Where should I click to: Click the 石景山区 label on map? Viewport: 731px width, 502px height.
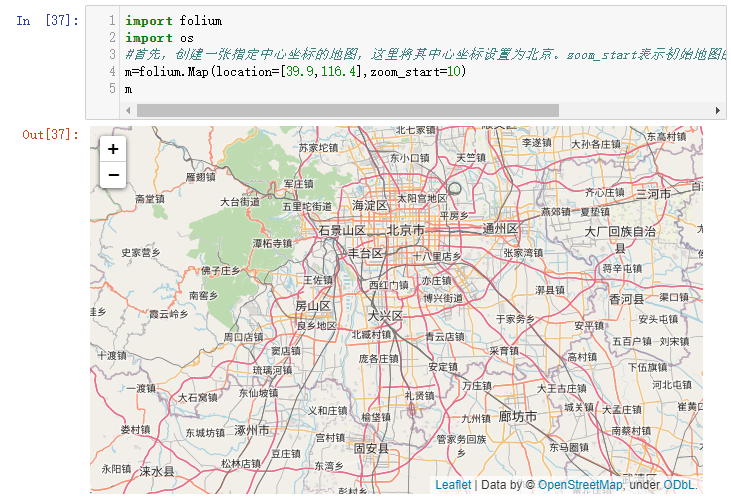coord(342,230)
